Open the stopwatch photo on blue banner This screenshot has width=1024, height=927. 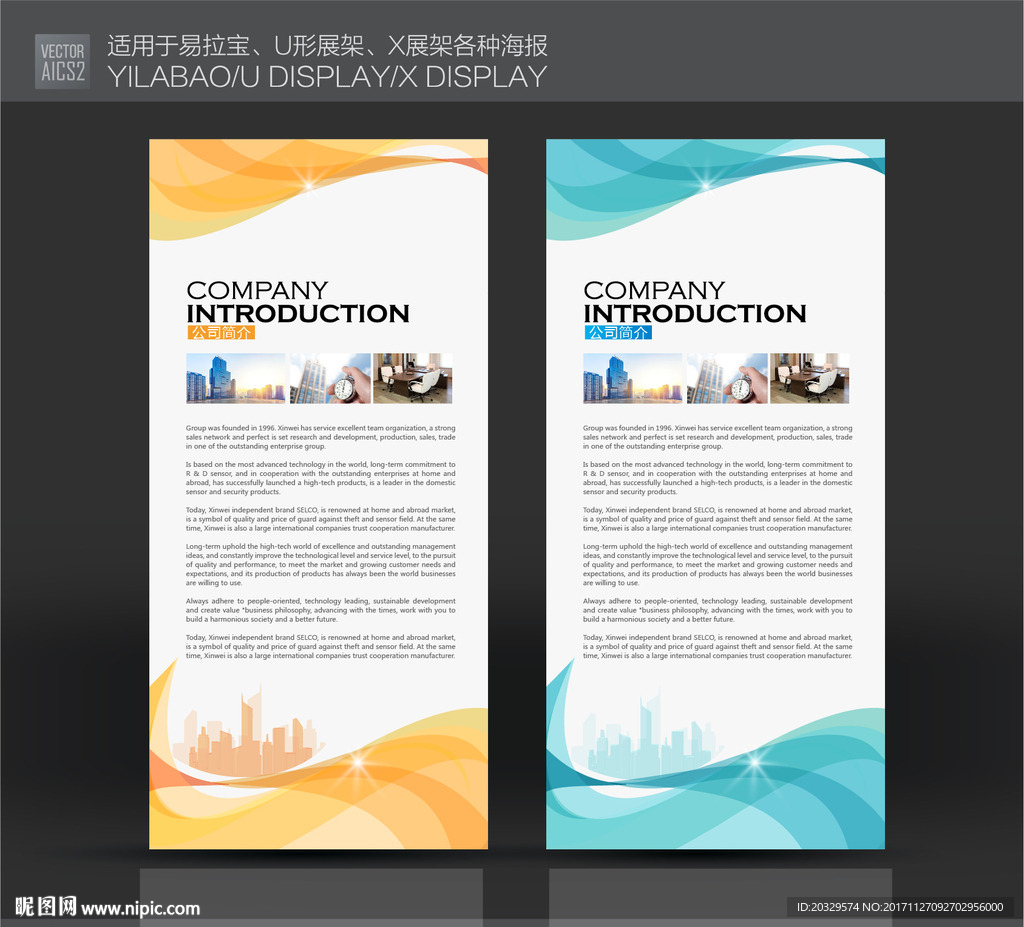click(728, 378)
